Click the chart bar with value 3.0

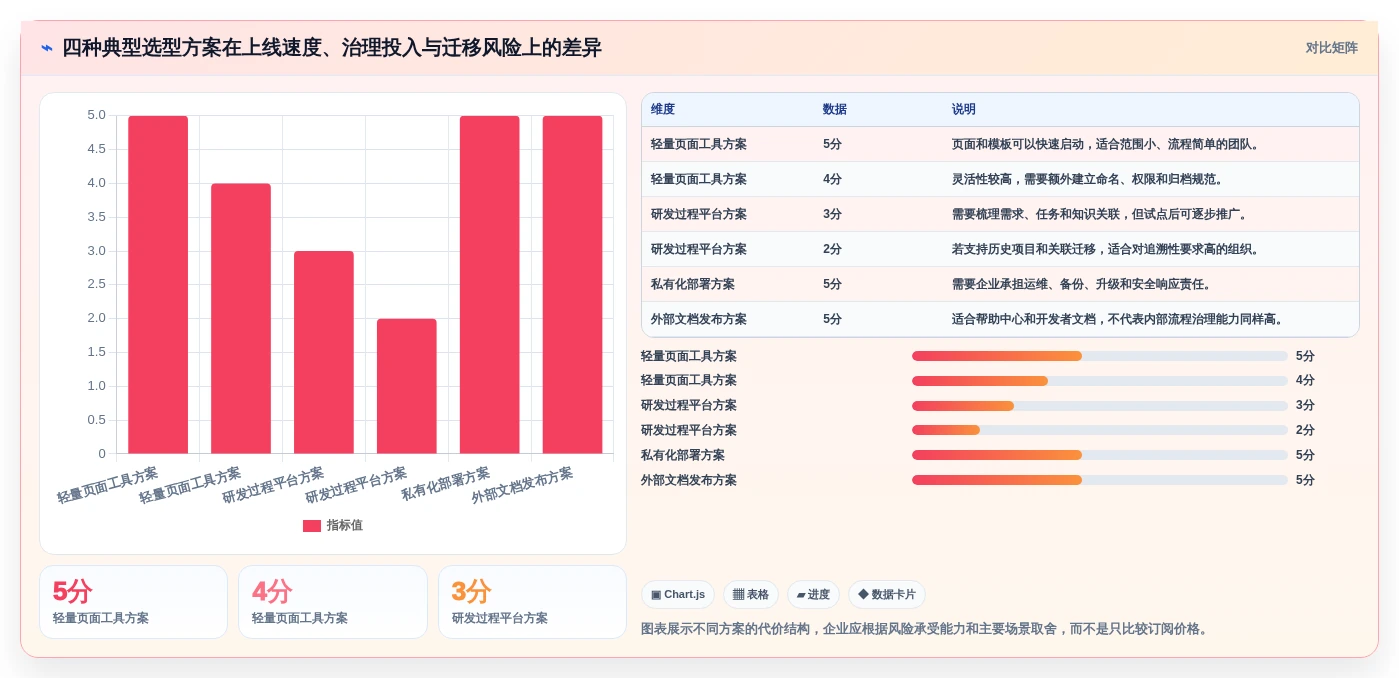point(324,352)
